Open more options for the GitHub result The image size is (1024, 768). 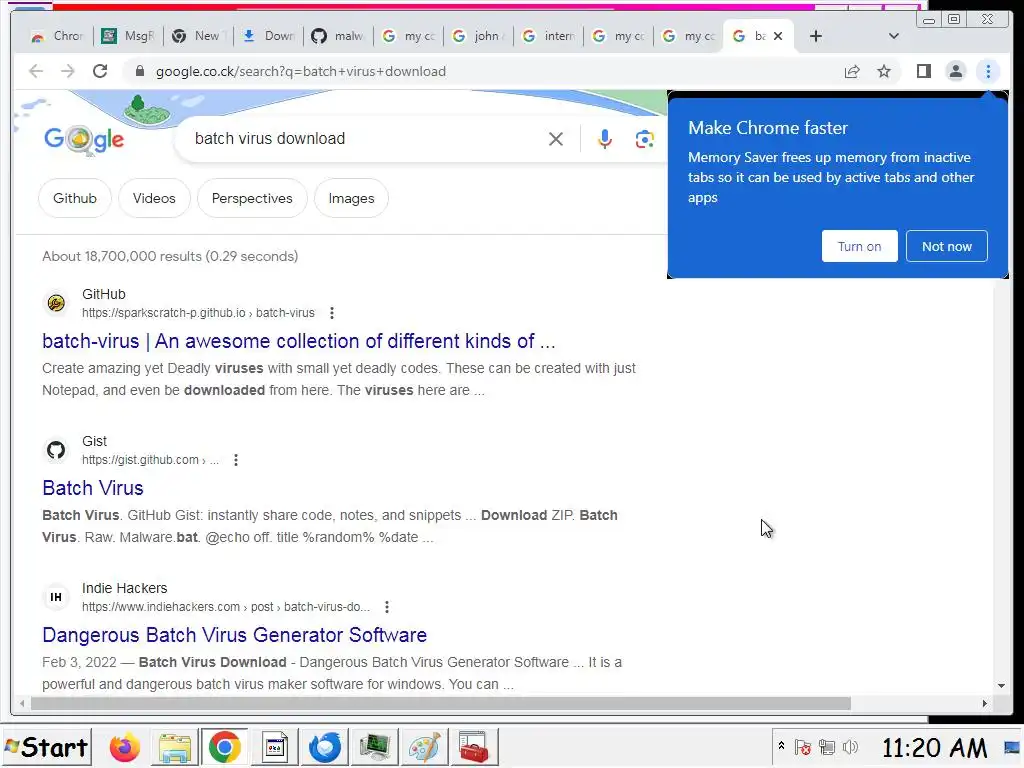[x=332, y=313]
